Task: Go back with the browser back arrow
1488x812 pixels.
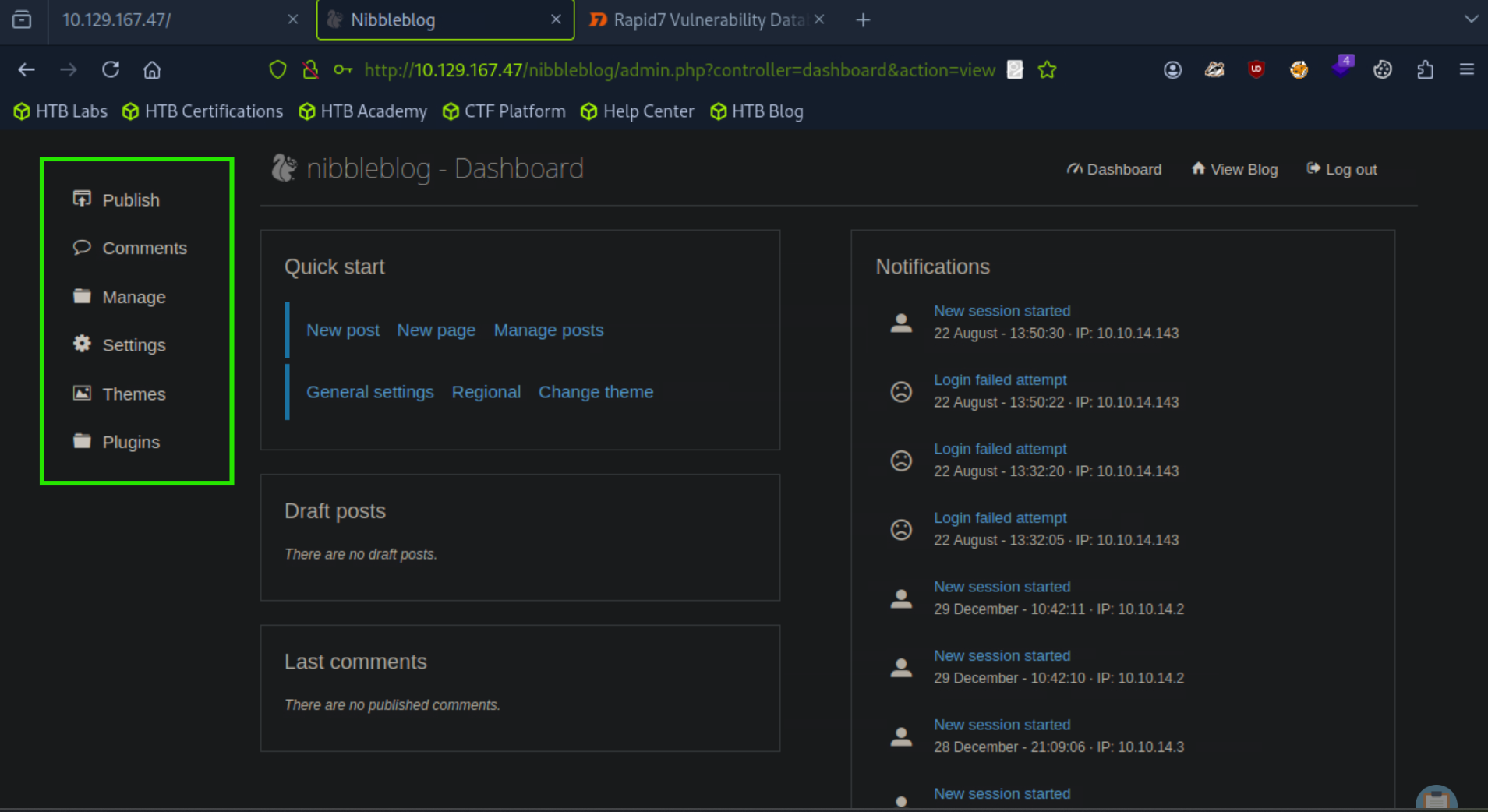Action: pyautogui.click(x=27, y=69)
